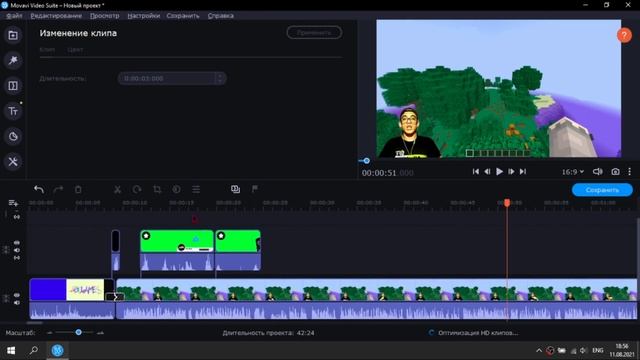Toggle visibility of the main video track

tap(17, 295)
